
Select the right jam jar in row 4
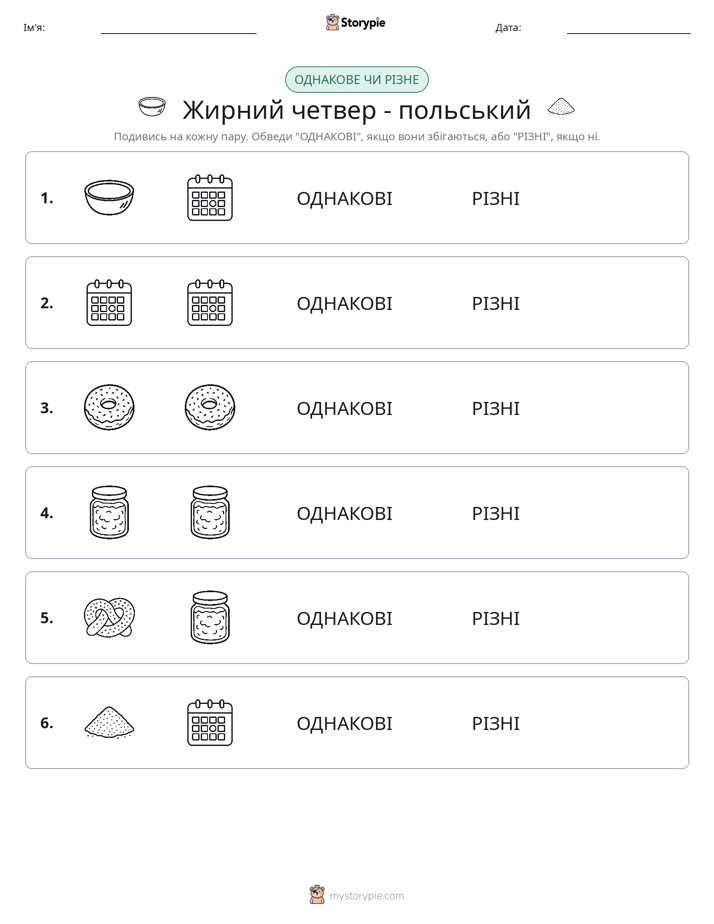click(210, 512)
